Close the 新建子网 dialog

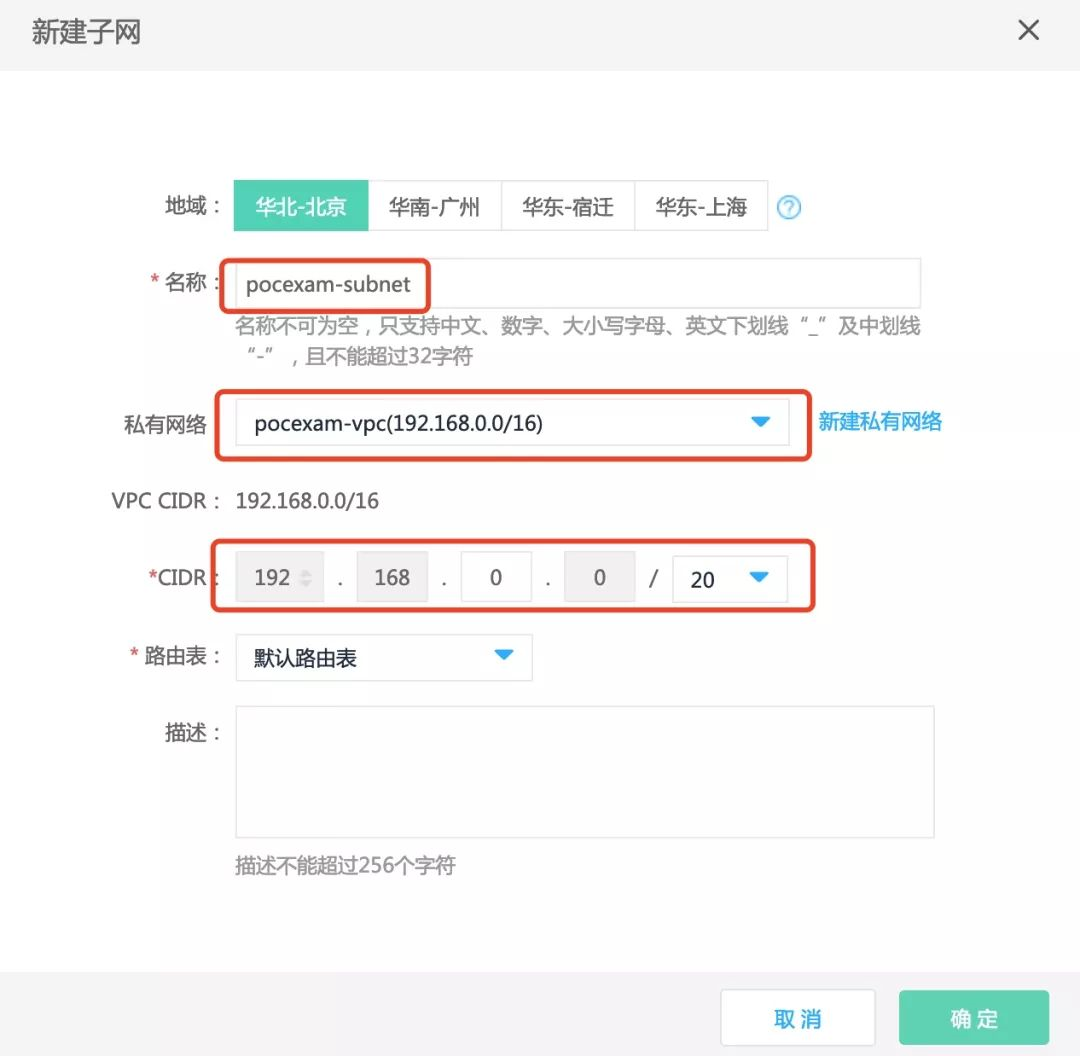click(x=1028, y=30)
